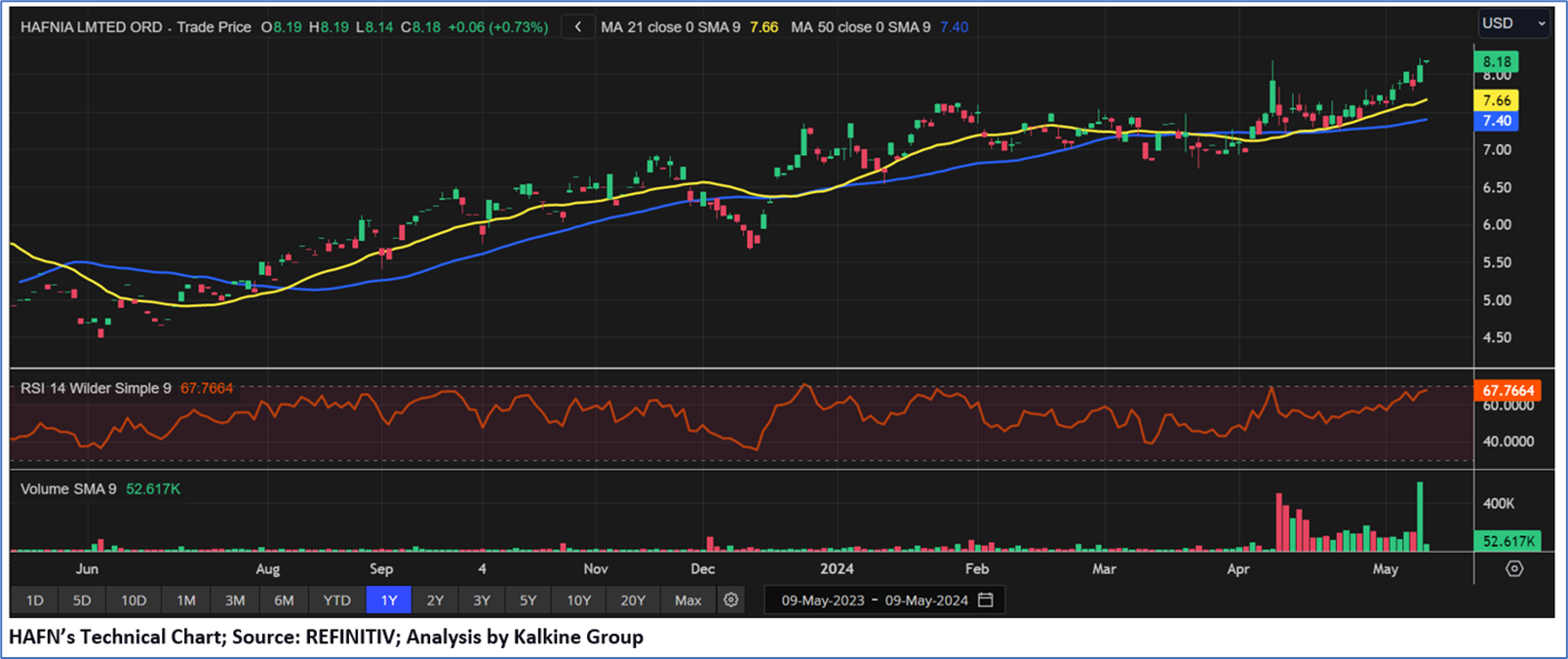
Task: Select the 5D time range
Action: [82, 601]
